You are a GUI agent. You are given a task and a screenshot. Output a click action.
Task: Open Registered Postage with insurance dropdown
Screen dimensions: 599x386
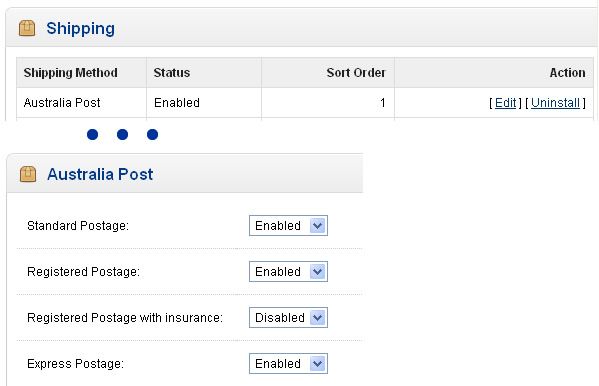click(x=288, y=318)
